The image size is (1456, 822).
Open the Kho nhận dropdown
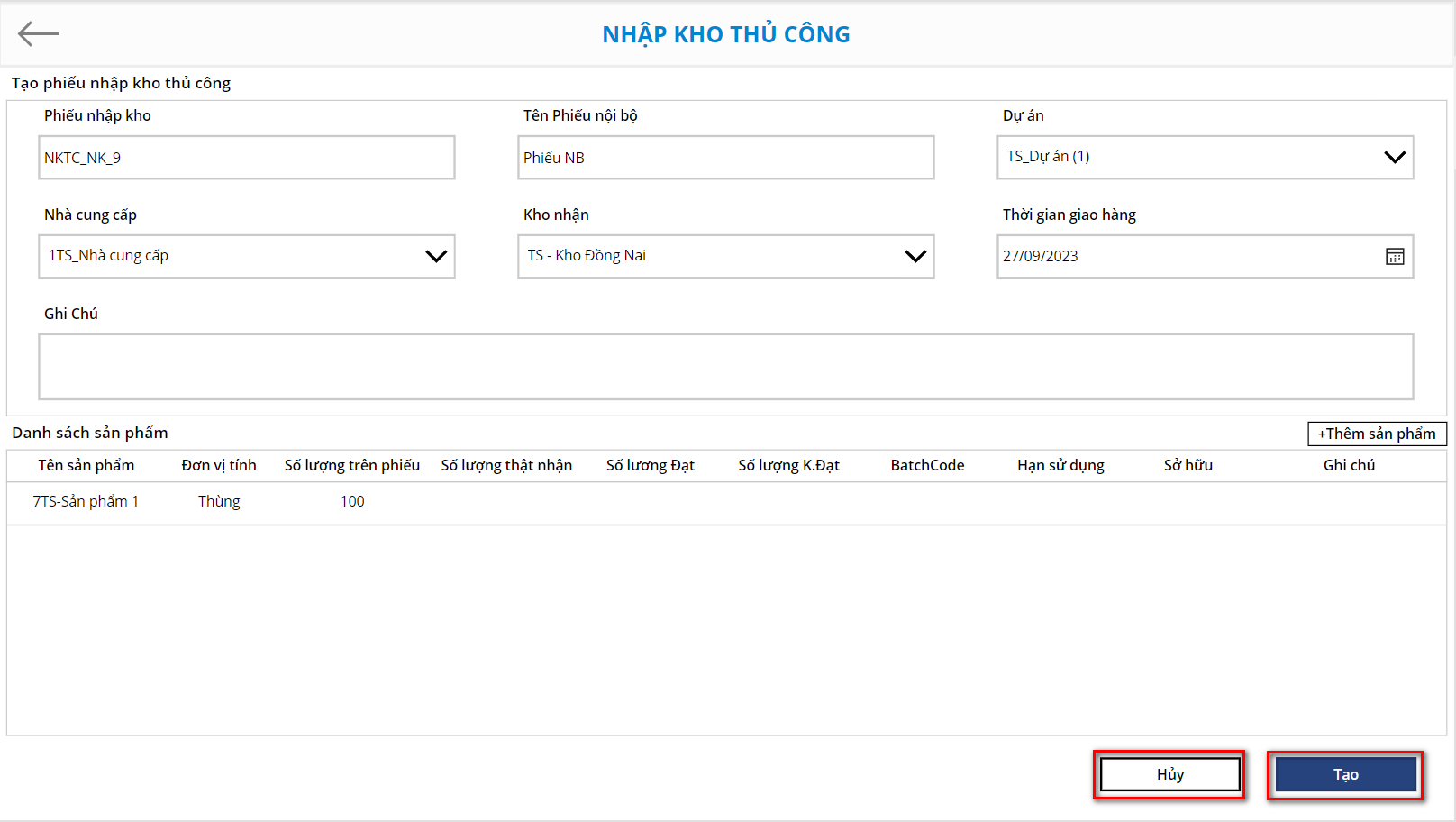726,257
